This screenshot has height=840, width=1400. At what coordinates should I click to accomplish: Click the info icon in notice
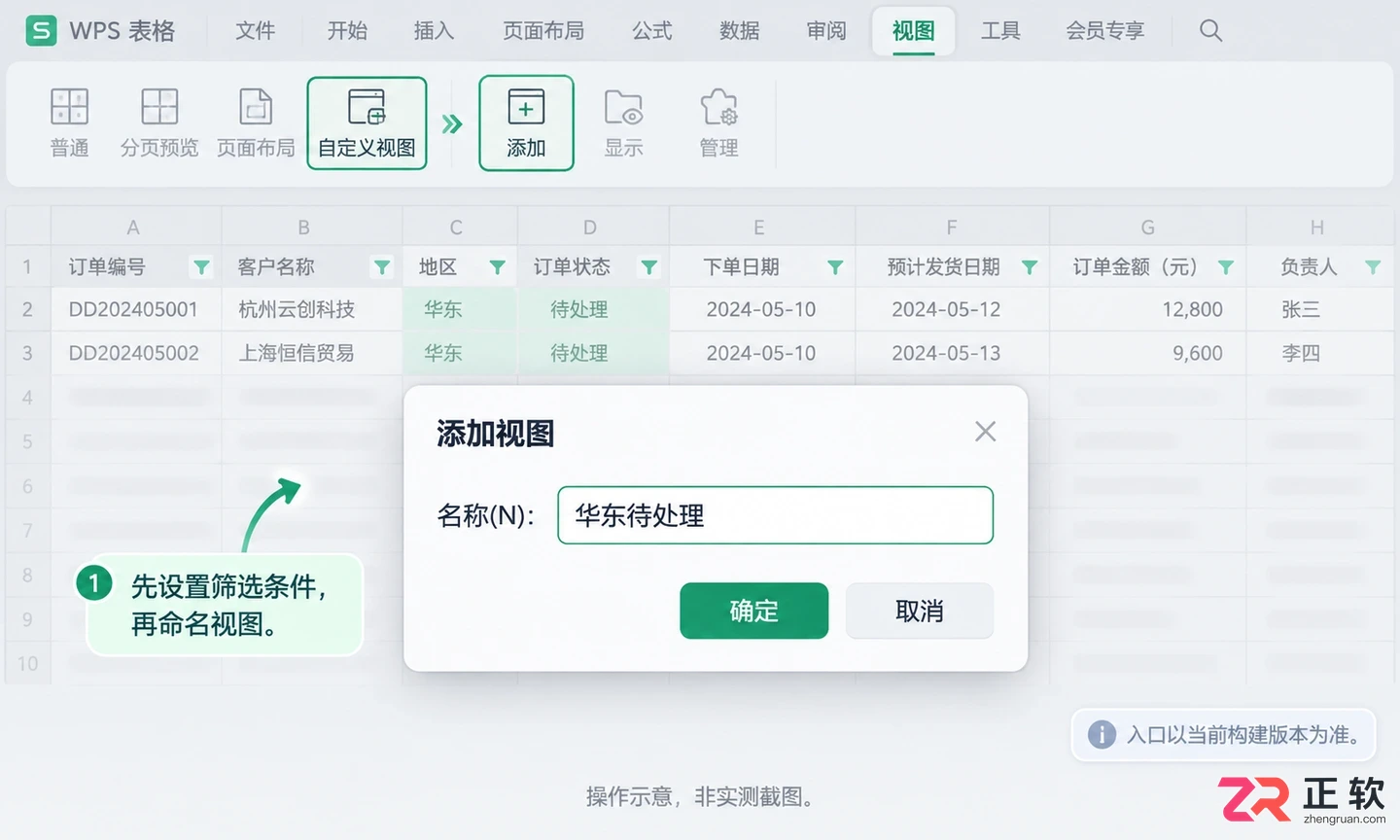click(x=1102, y=734)
